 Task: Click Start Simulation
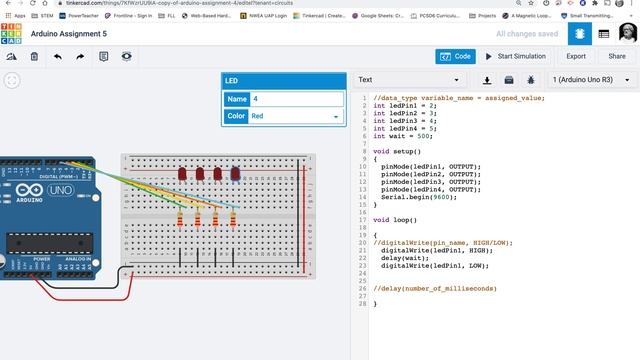[516, 56]
